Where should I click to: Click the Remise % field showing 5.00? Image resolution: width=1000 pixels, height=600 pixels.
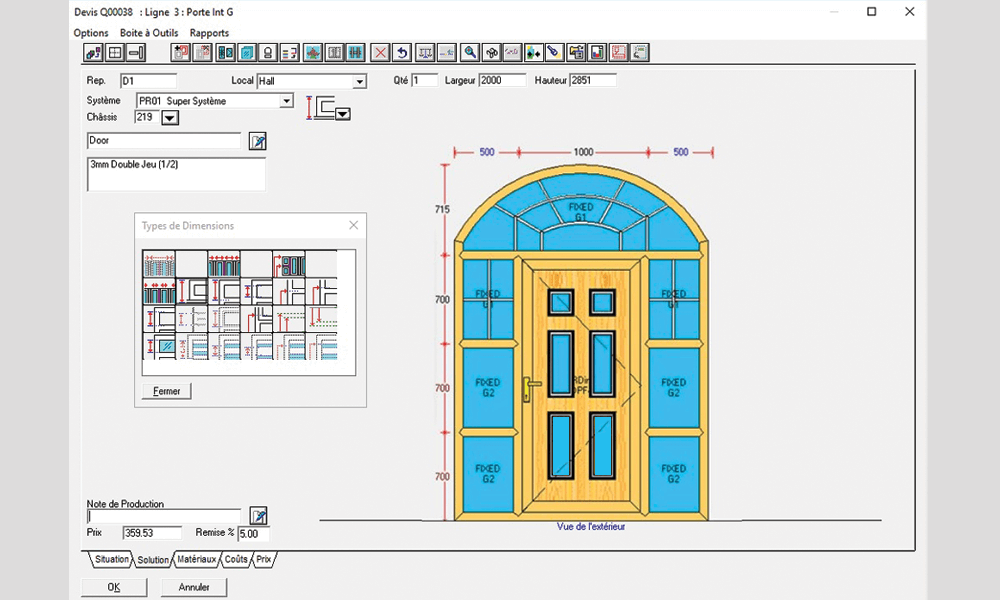253,534
